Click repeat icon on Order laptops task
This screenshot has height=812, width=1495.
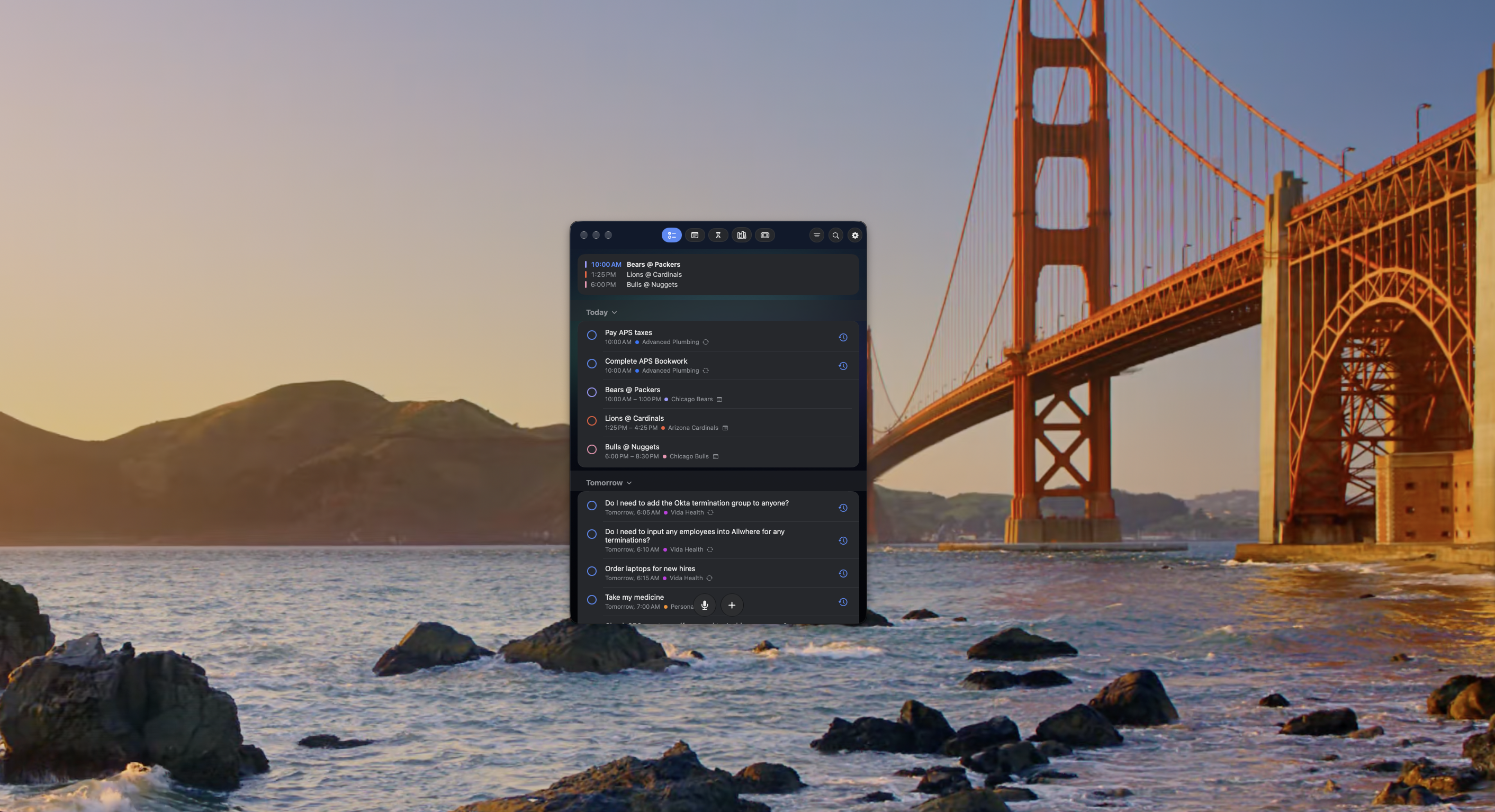tap(709, 578)
